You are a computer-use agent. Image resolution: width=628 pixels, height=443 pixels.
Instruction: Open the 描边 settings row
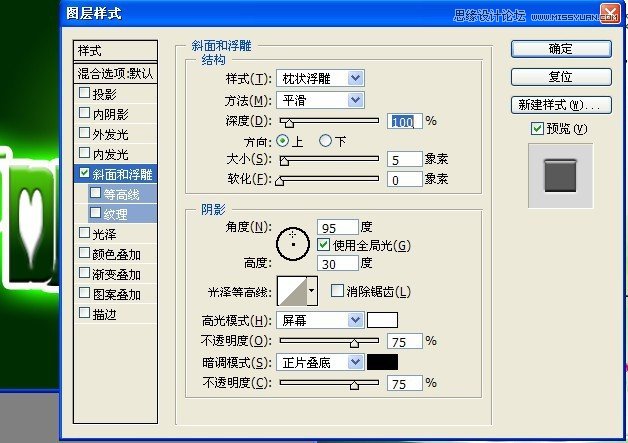click(x=115, y=314)
